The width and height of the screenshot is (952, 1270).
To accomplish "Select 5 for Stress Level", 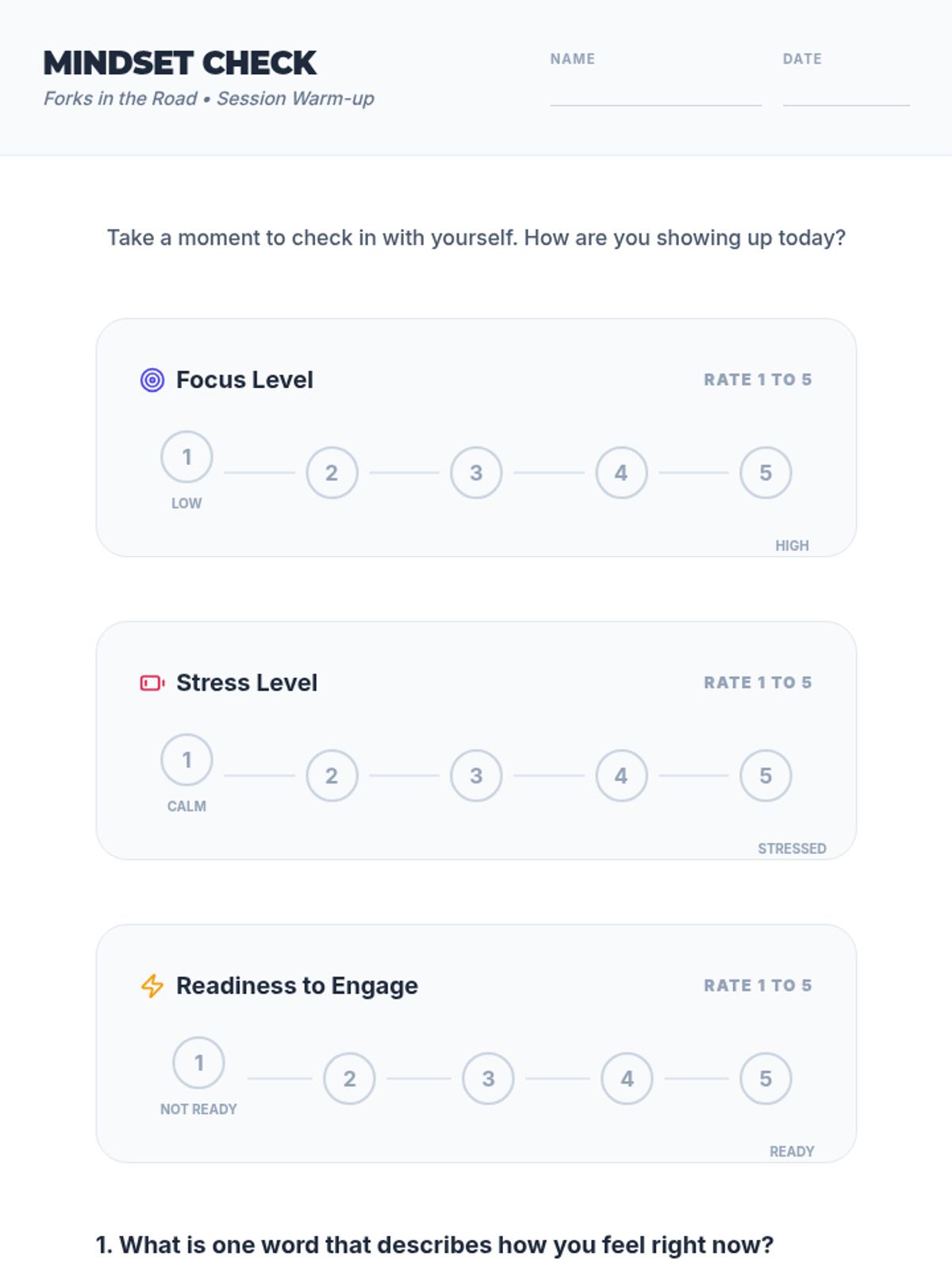I will [766, 775].
